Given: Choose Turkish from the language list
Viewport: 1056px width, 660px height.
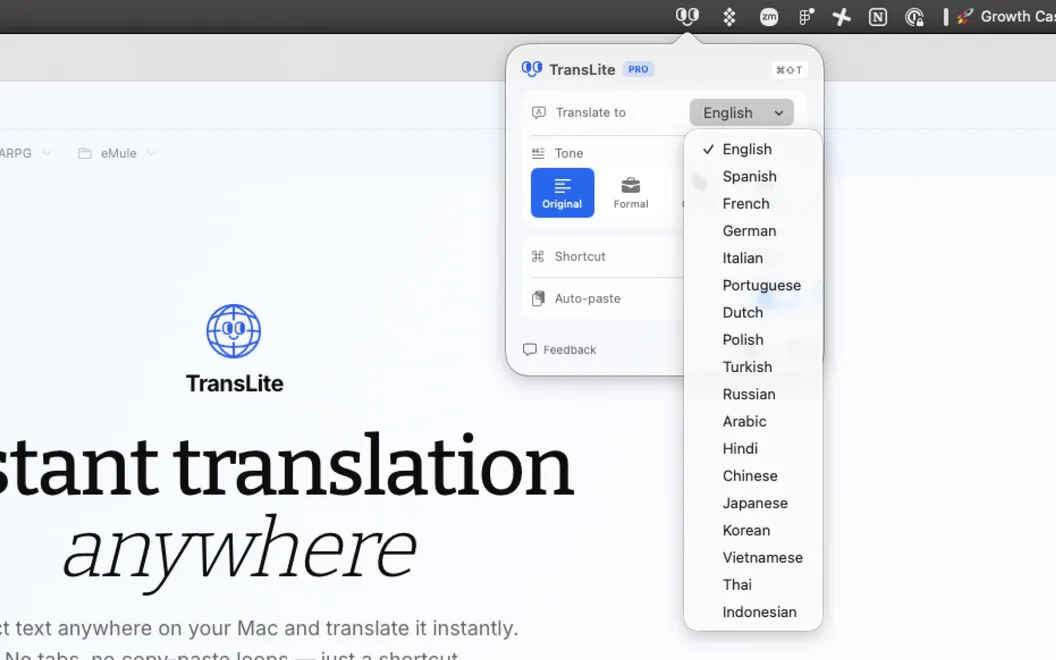Looking at the screenshot, I should point(753,367).
